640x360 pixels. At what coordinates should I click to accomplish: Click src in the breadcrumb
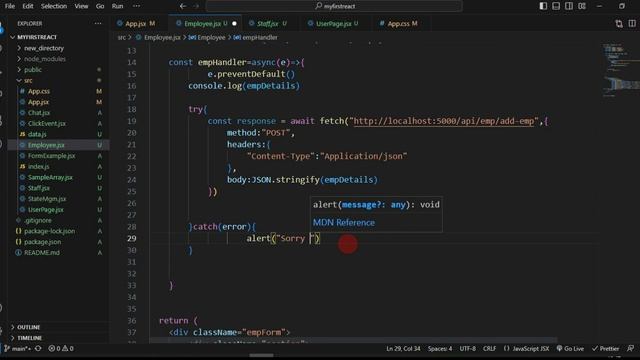[122, 38]
